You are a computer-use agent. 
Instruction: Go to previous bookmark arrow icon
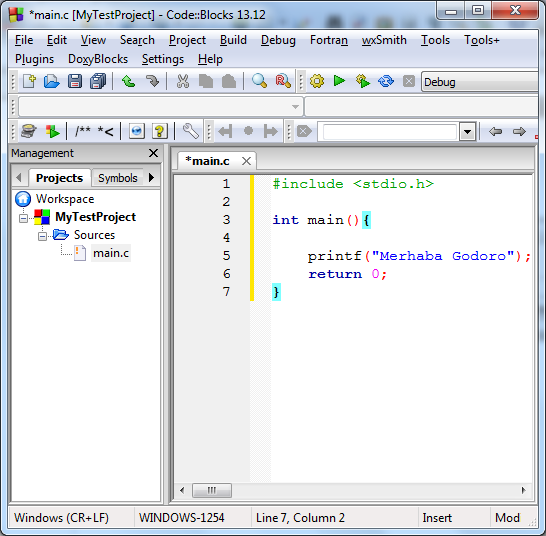click(225, 131)
